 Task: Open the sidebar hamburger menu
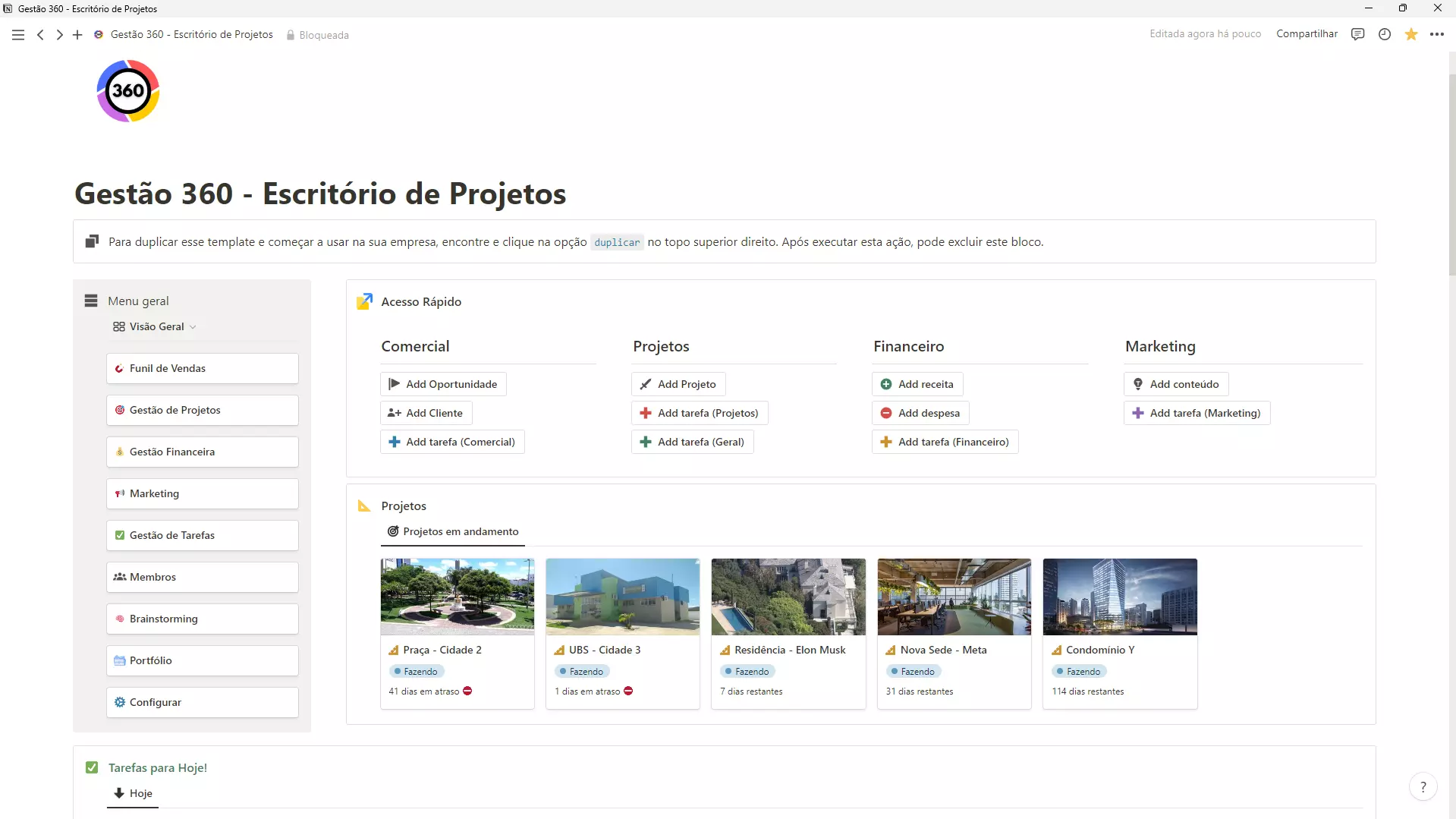click(18, 35)
